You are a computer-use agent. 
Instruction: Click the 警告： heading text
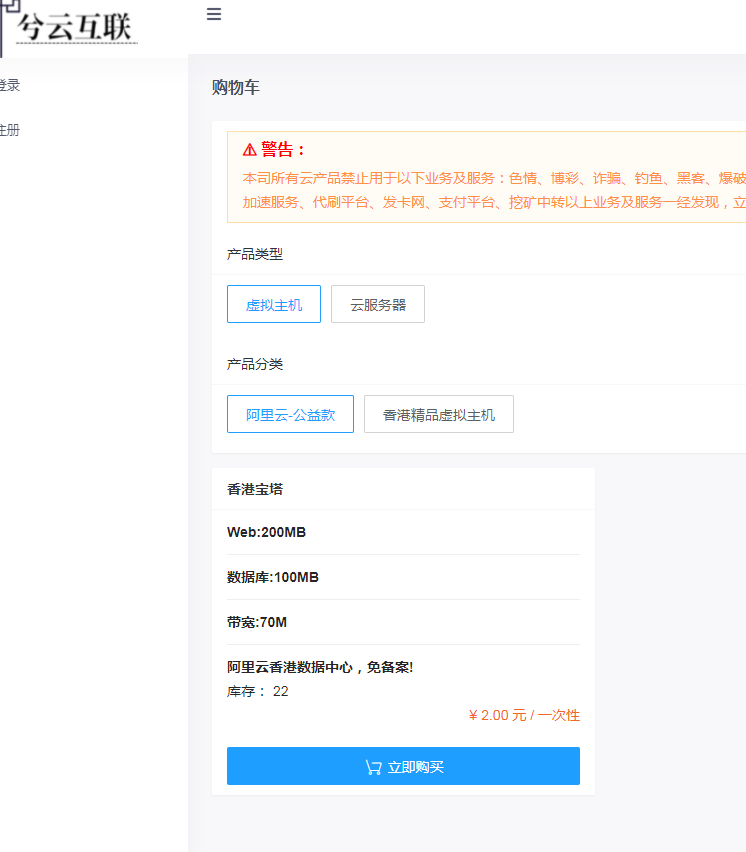[x=284, y=149]
